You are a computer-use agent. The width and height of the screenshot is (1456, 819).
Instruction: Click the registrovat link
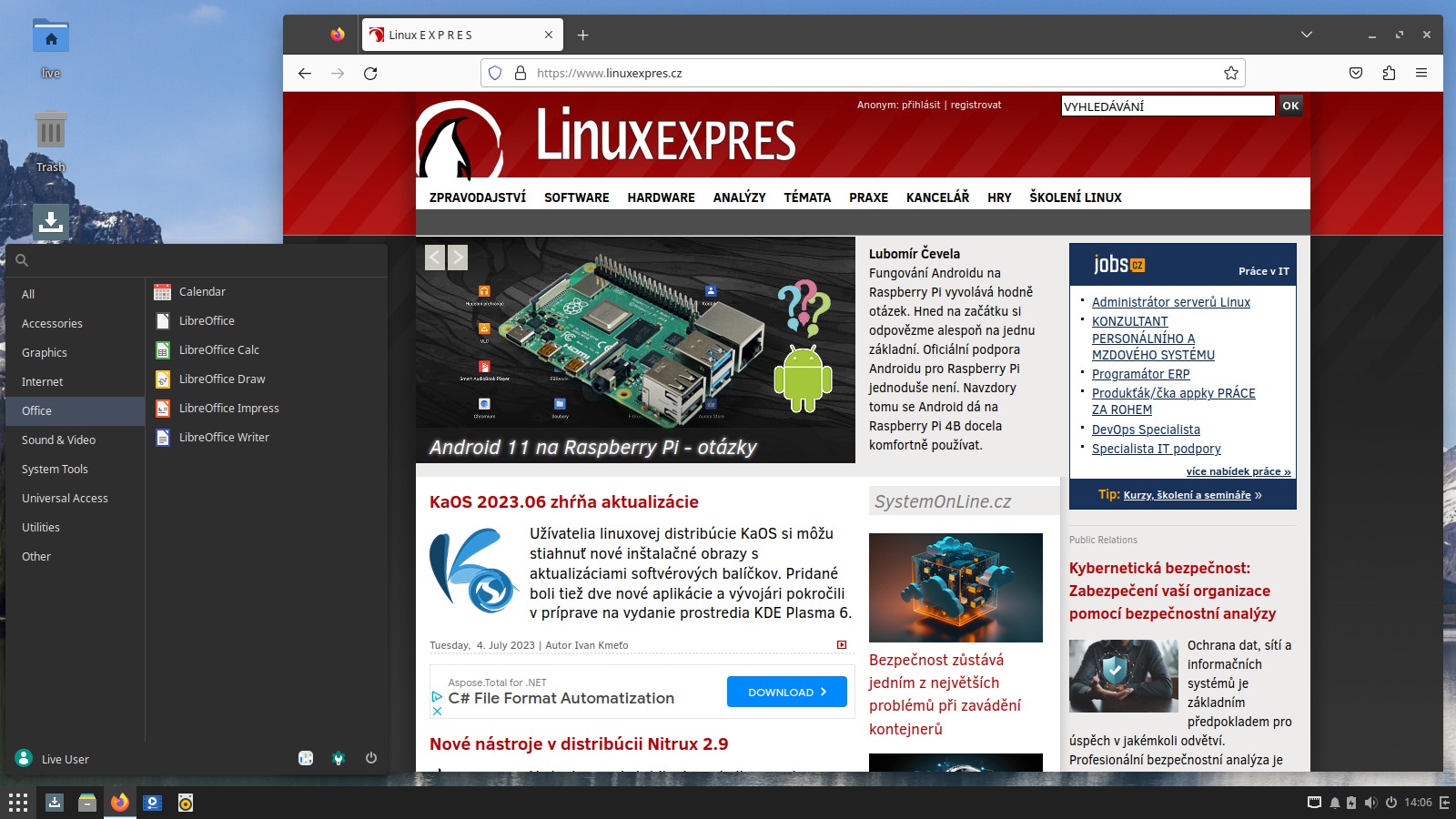[976, 105]
